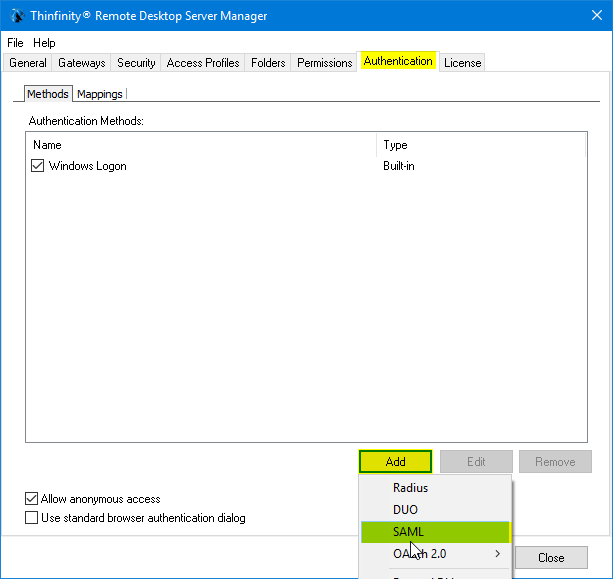Viewport: 613px width, 579px height.
Task: Click the Close button
Action: pos(551,557)
